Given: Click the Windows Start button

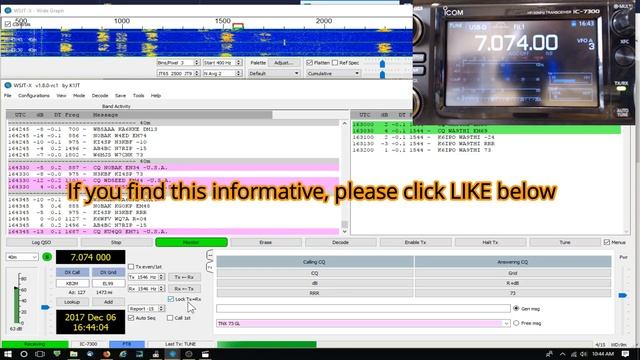Looking at the screenshot, I should (8, 354).
